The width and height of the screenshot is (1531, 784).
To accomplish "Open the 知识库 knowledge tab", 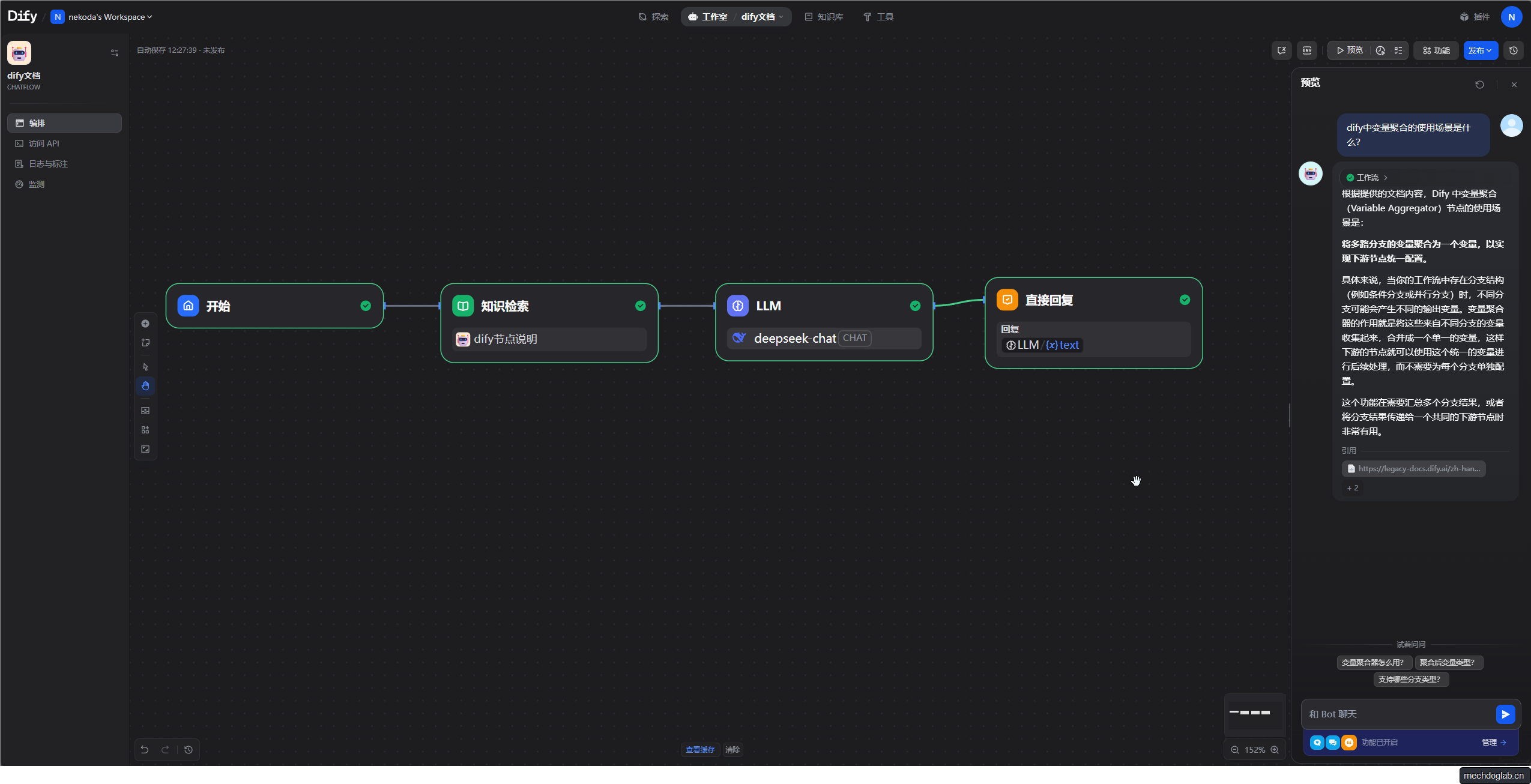I will pos(824,17).
